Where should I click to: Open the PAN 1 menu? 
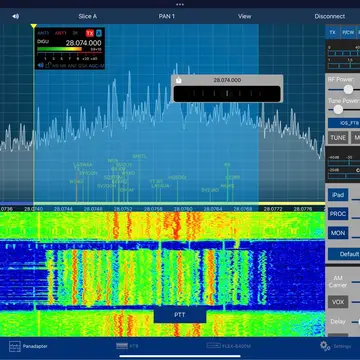coord(166,16)
